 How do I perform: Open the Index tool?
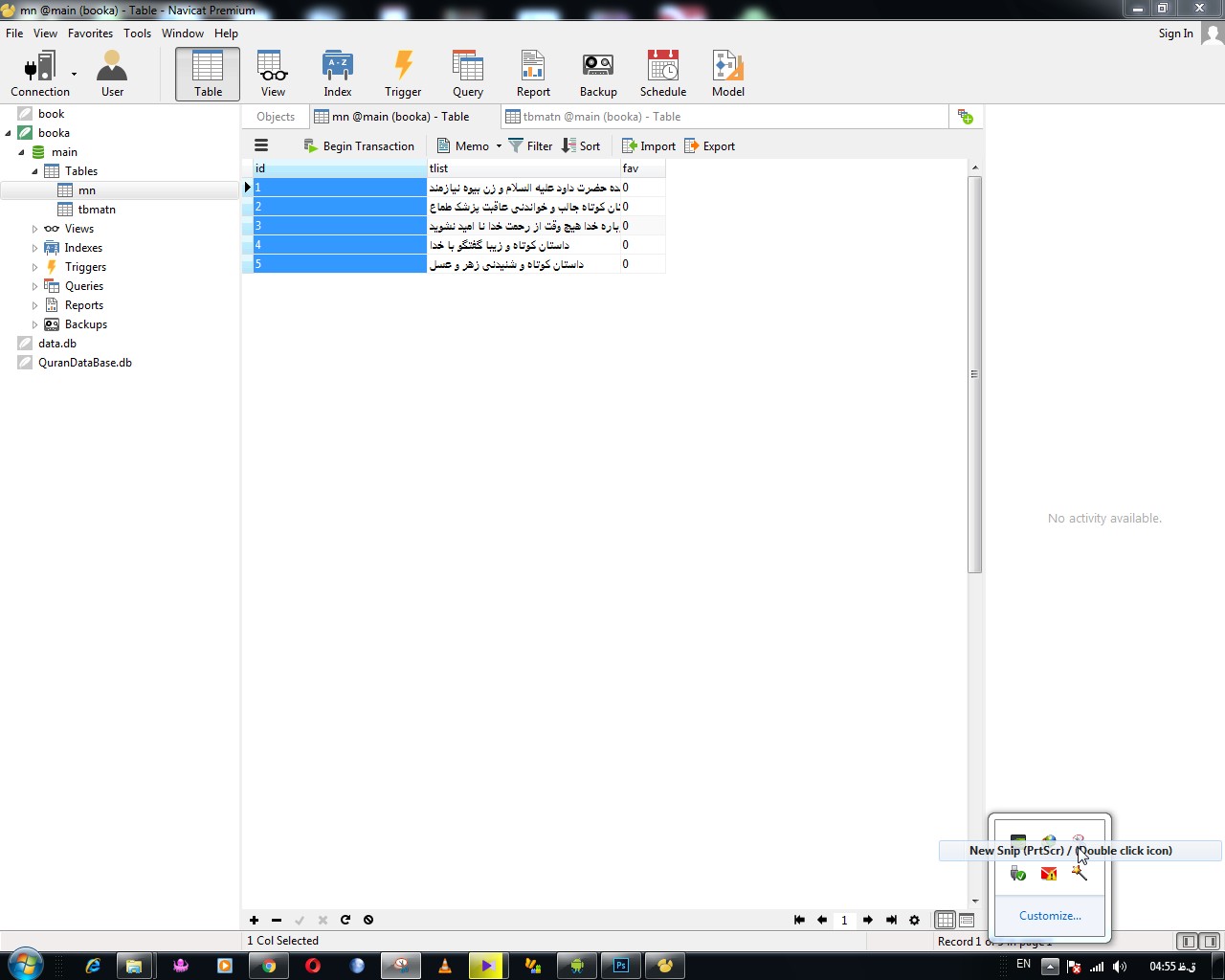337,75
